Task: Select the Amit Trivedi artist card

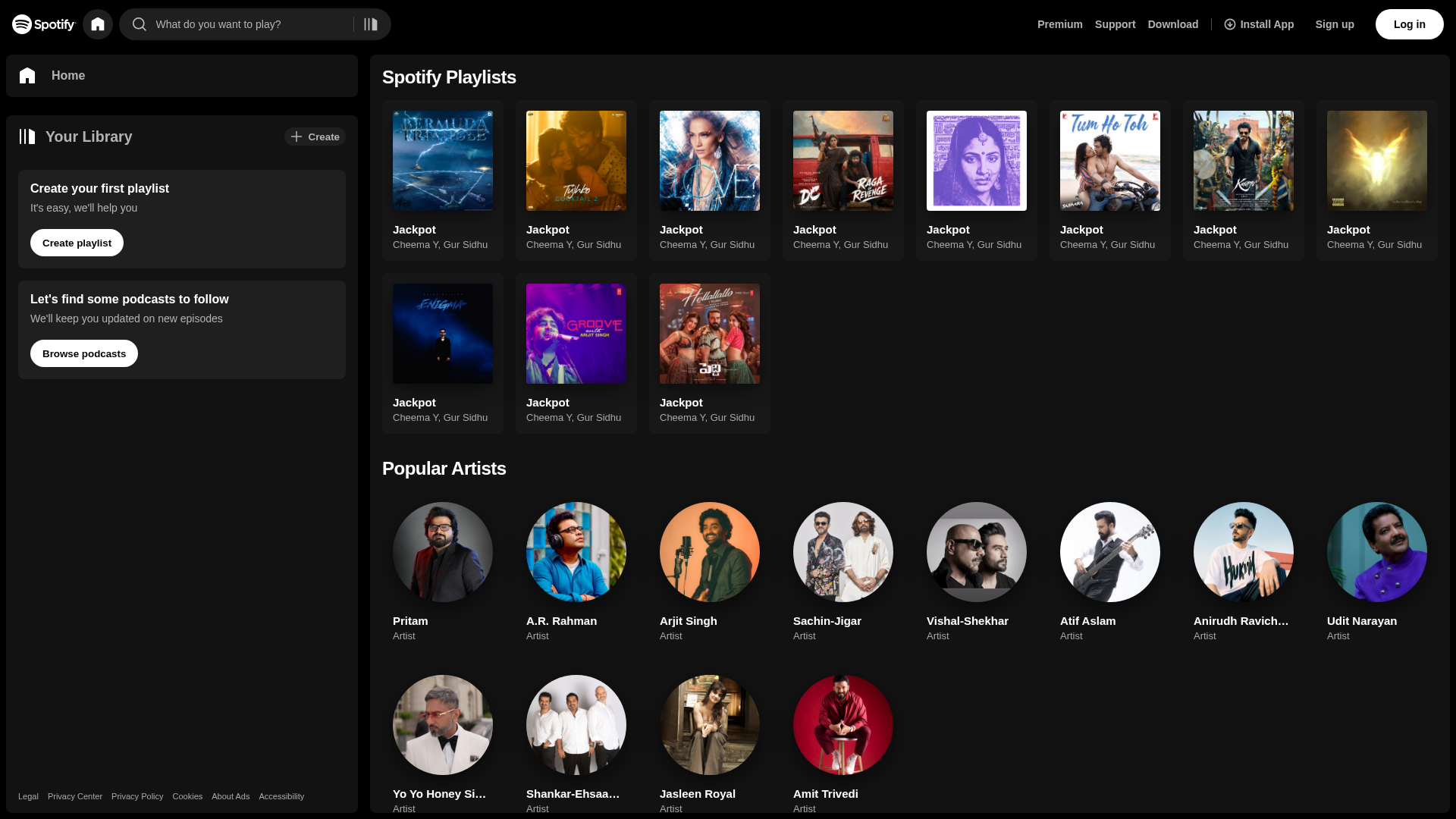Action: coord(843,740)
